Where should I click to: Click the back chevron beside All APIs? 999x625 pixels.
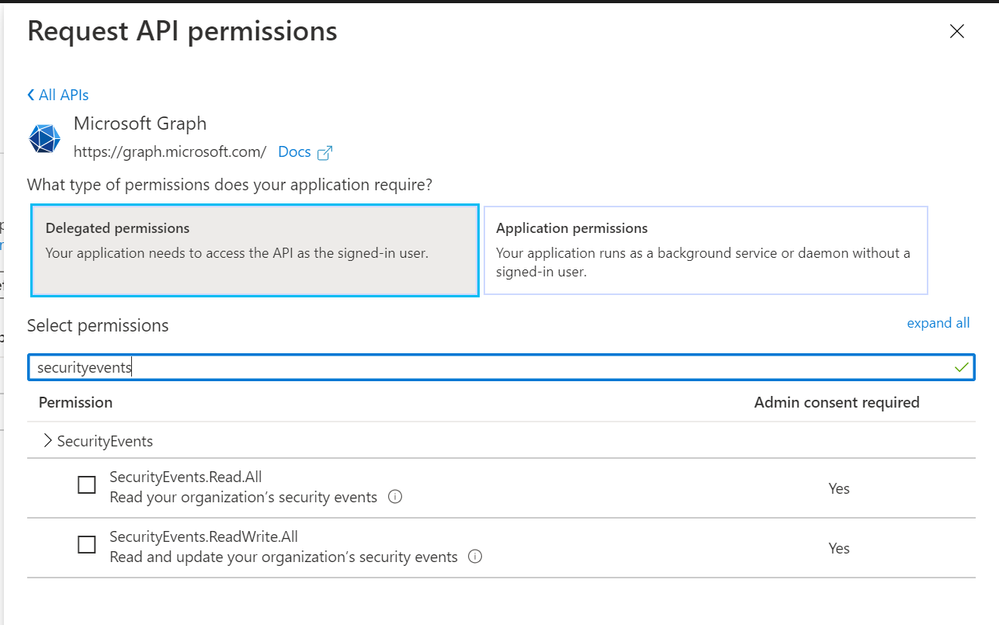31,95
